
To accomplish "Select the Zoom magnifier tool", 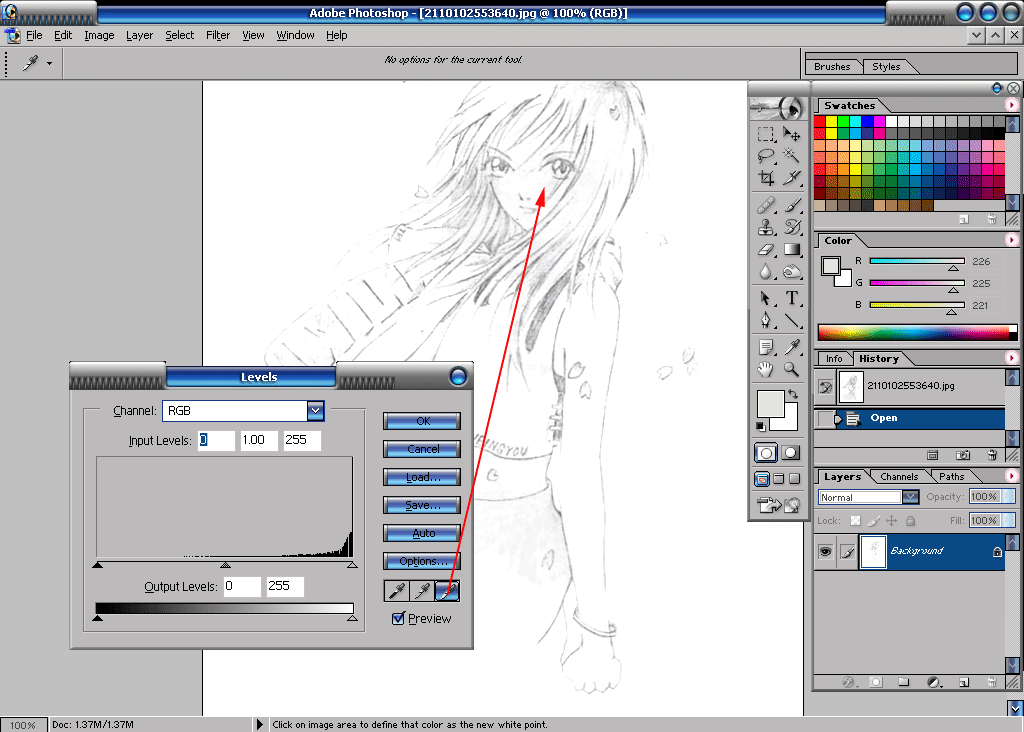I will pos(792,370).
